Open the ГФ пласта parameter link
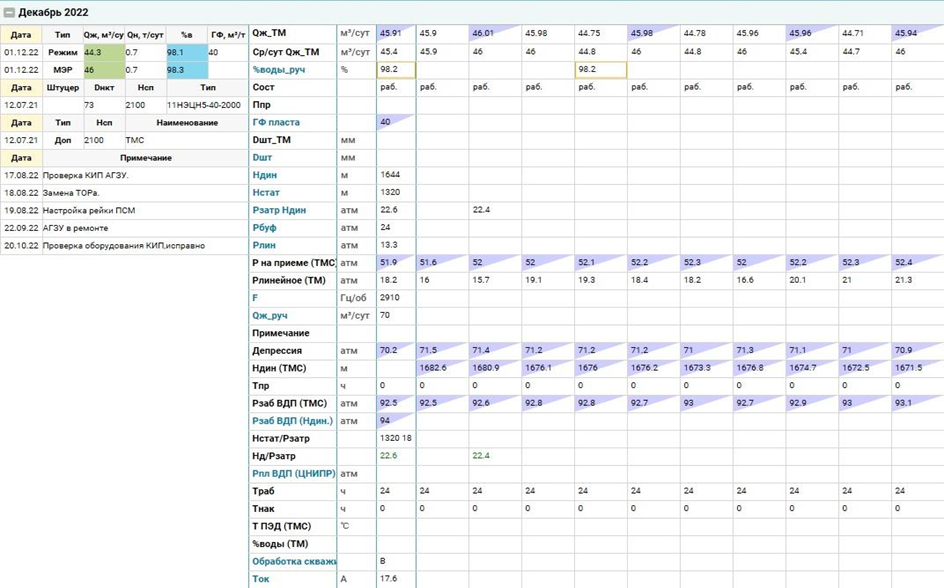944x588 pixels. point(276,122)
